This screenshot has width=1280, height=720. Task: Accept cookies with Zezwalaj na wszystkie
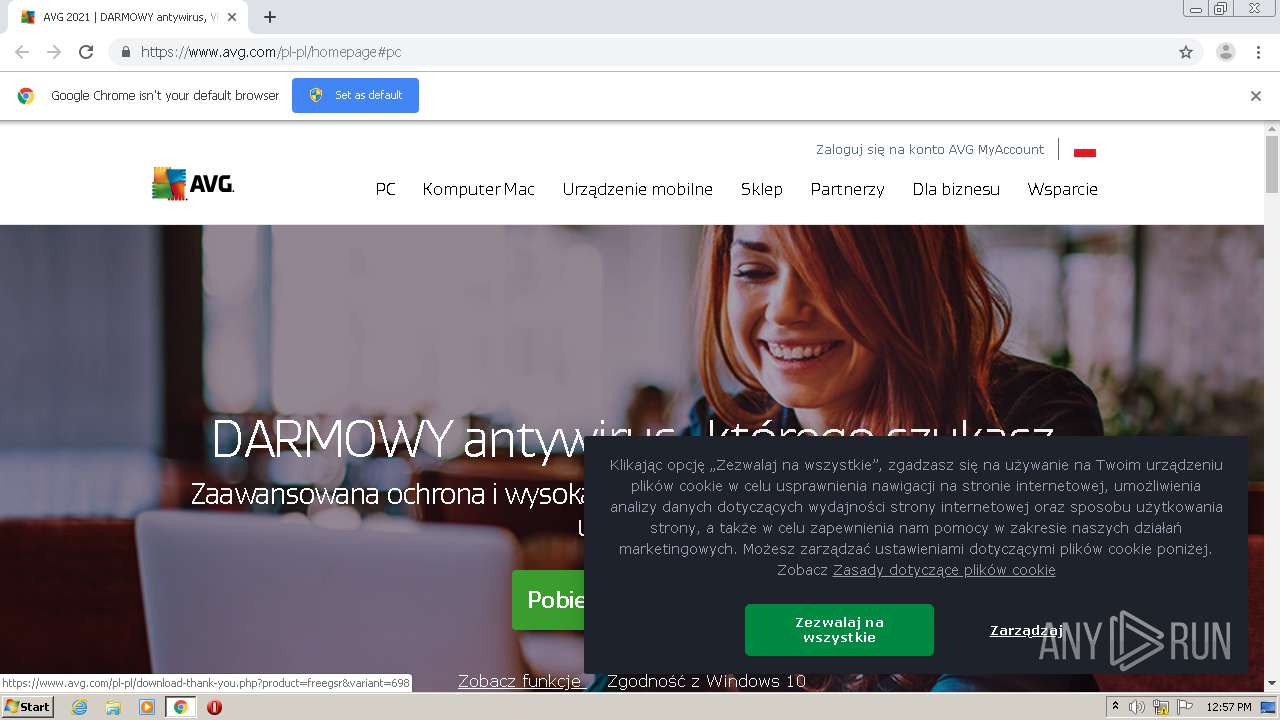(x=839, y=630)
